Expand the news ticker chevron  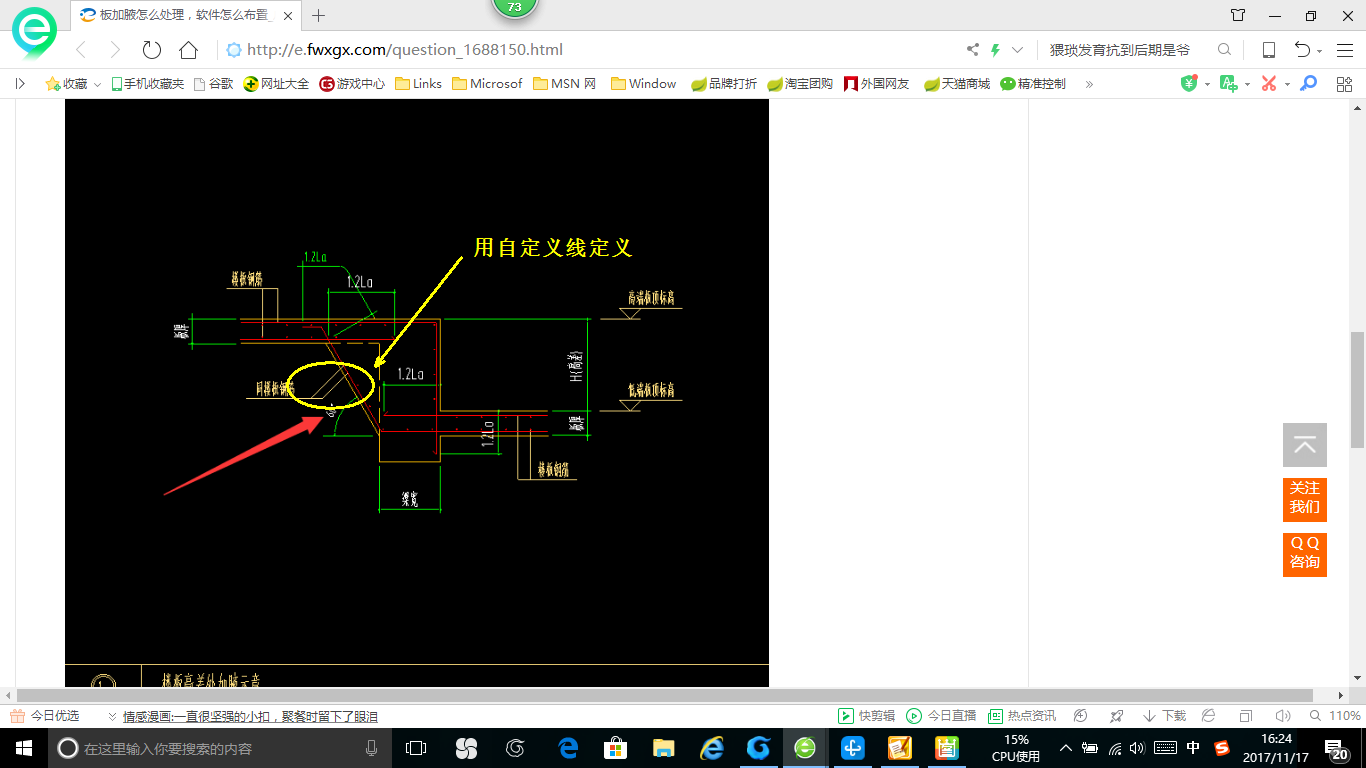tap(111, 717)
